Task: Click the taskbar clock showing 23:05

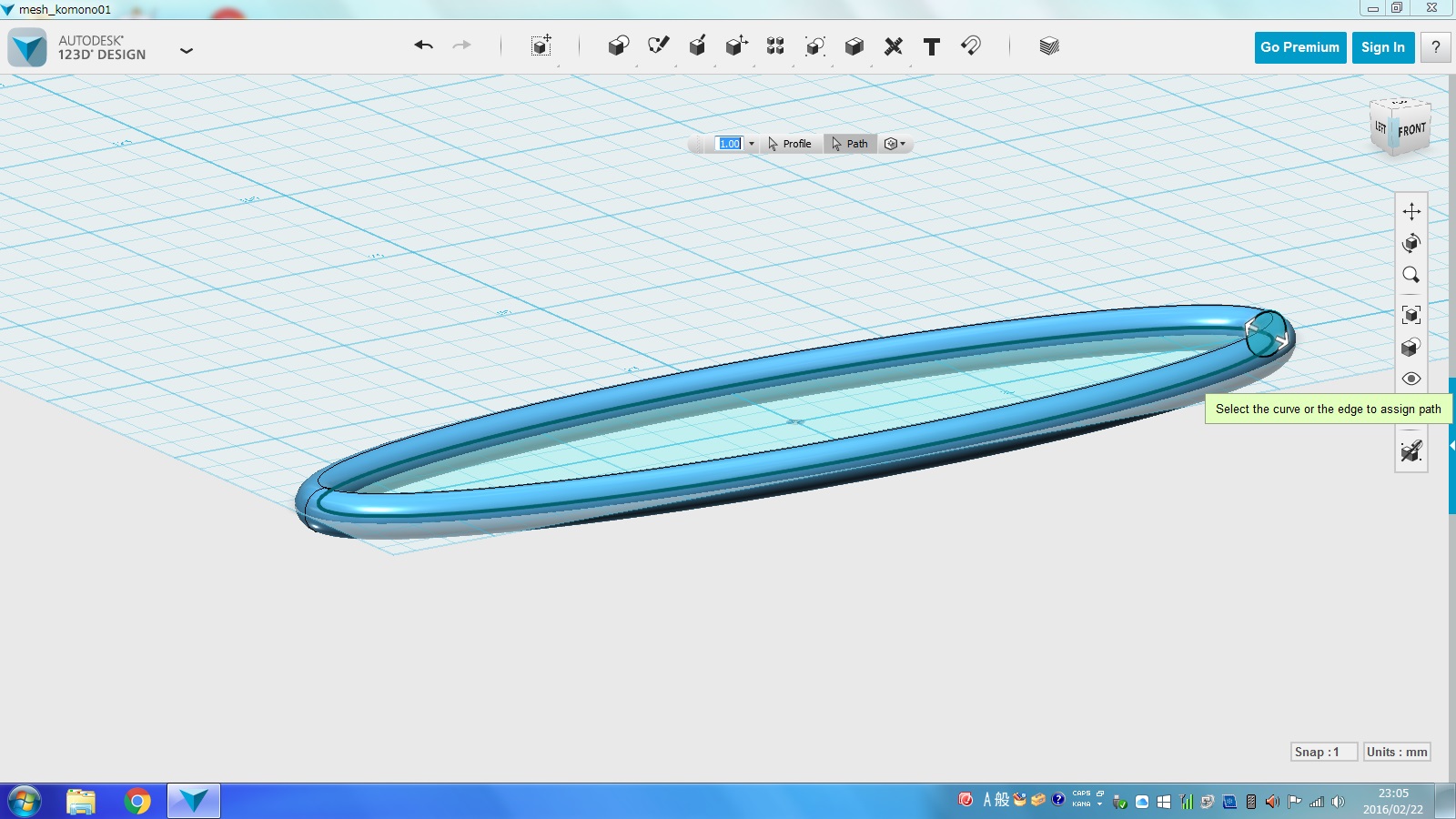Action: pyautogui.click(x=1392, y=801)
